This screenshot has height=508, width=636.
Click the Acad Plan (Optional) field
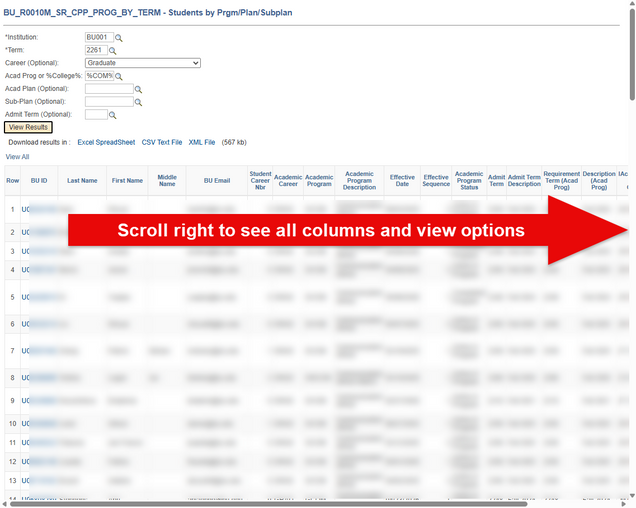click(x=109, y=89)
